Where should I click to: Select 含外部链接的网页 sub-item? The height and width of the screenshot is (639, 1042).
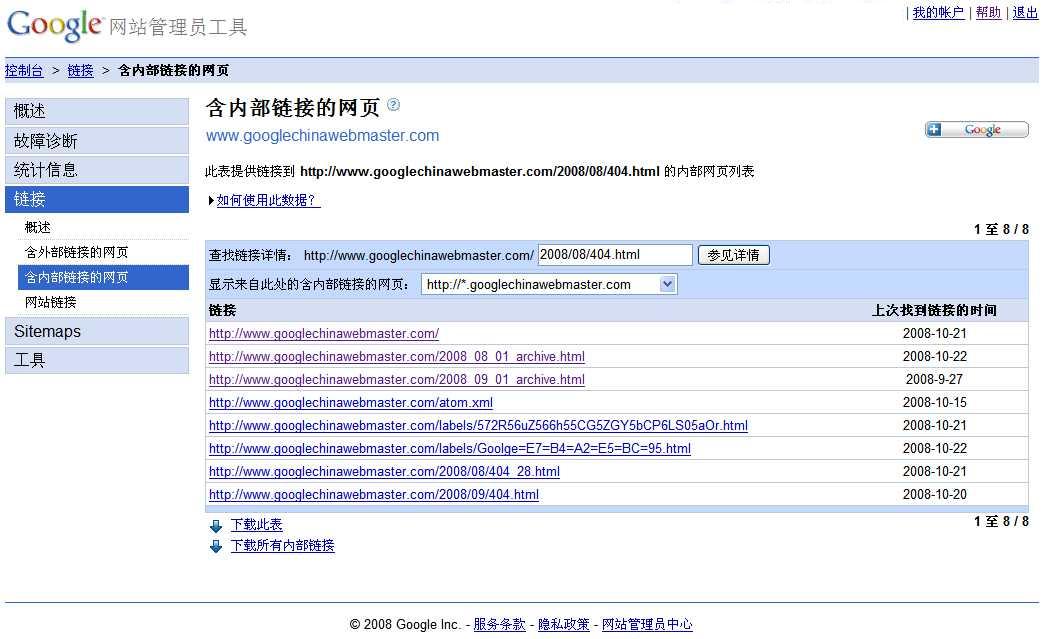point(76,252)
